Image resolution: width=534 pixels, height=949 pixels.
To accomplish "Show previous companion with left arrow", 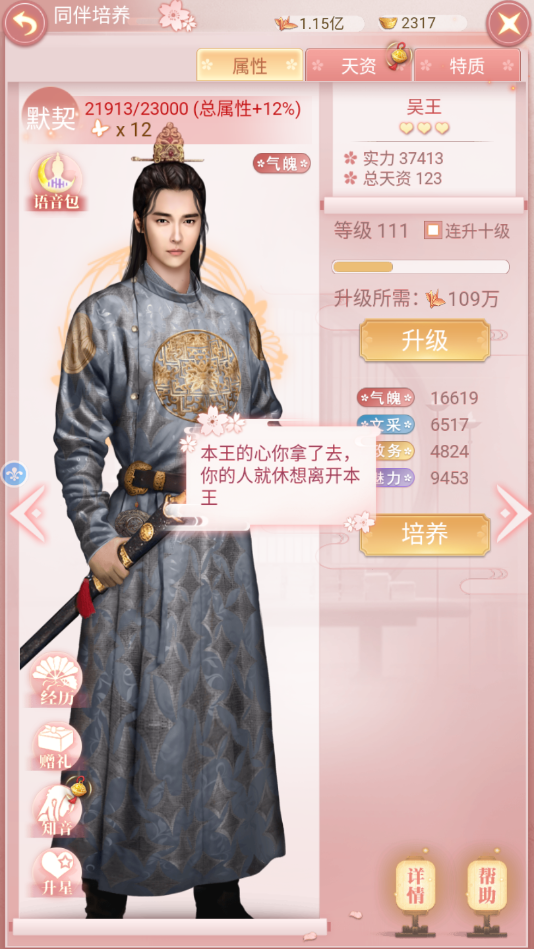I will pyautogui.click(x=28, y=513).
